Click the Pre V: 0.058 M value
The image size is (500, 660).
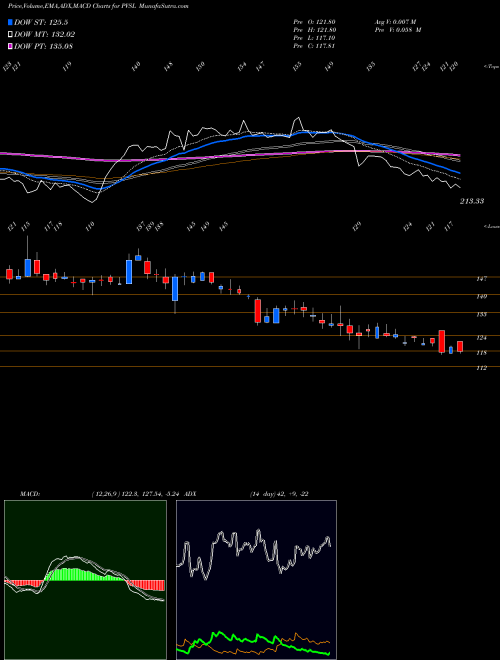pyautogui.click(x=398, y=30)
